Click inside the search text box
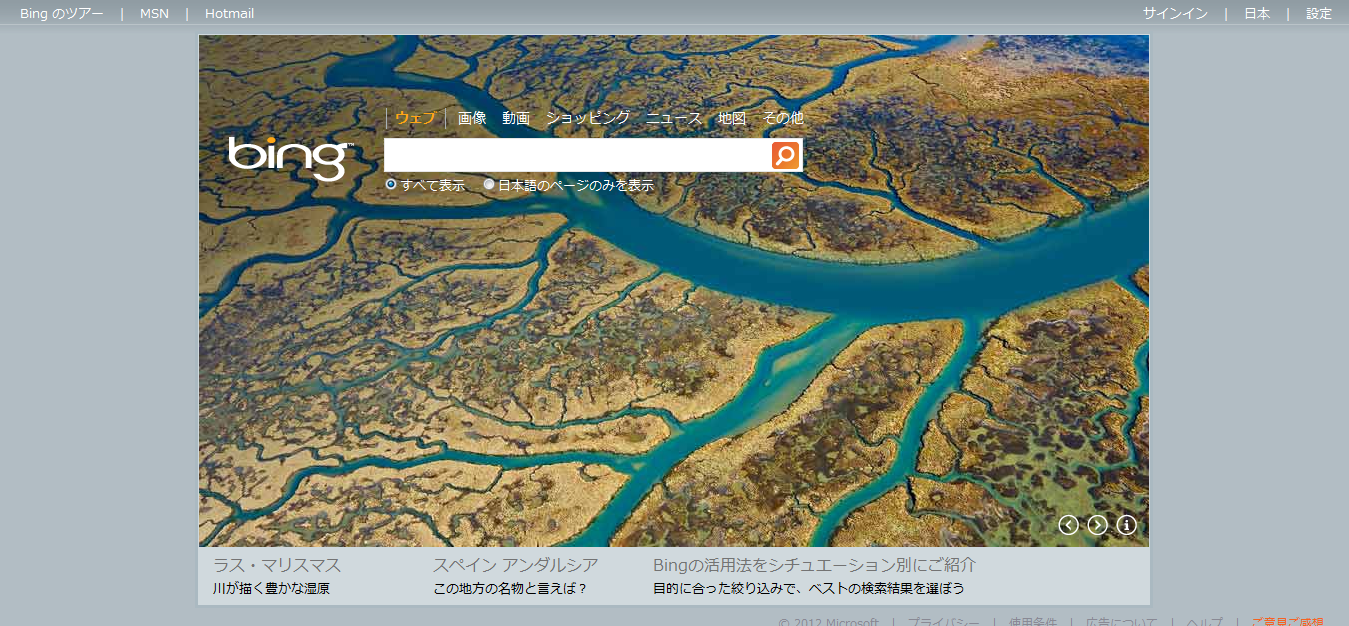 point(577,155)
